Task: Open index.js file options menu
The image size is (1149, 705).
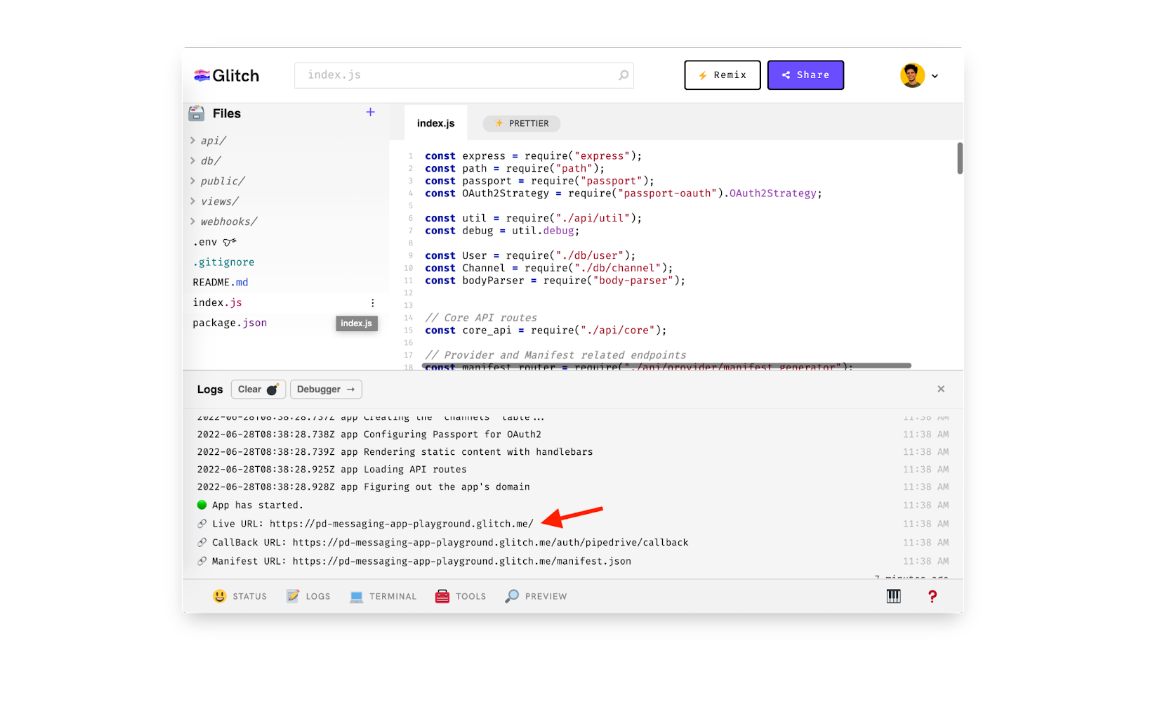Action: pos(373,303)
